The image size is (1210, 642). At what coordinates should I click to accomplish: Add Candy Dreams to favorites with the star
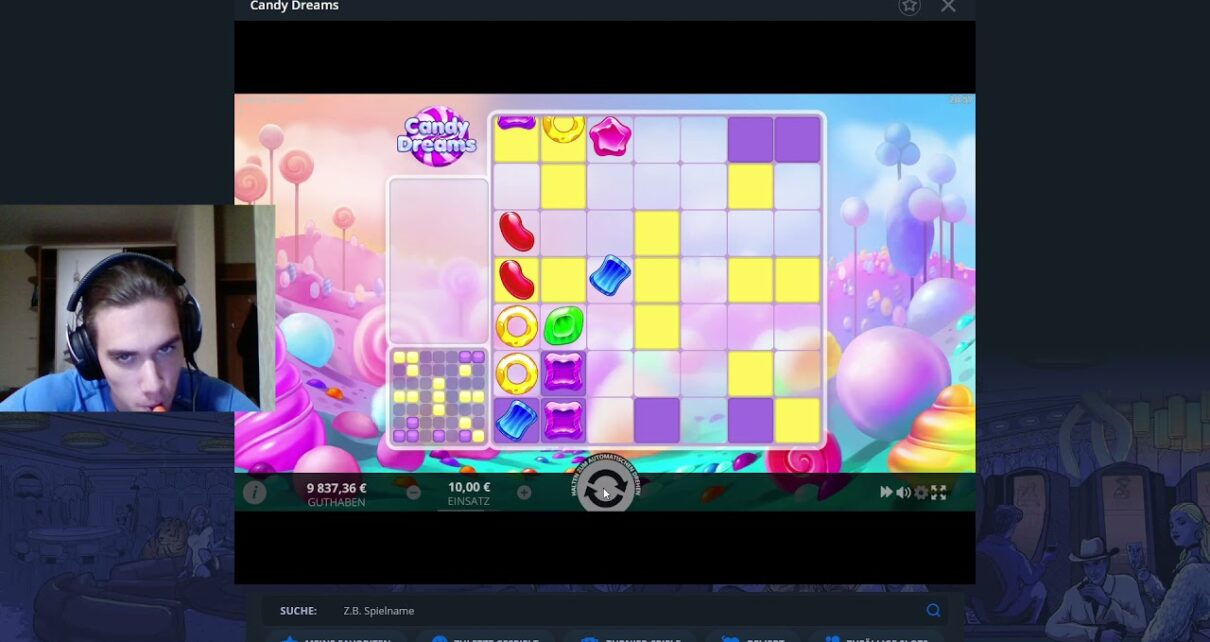tap(909, 6)
